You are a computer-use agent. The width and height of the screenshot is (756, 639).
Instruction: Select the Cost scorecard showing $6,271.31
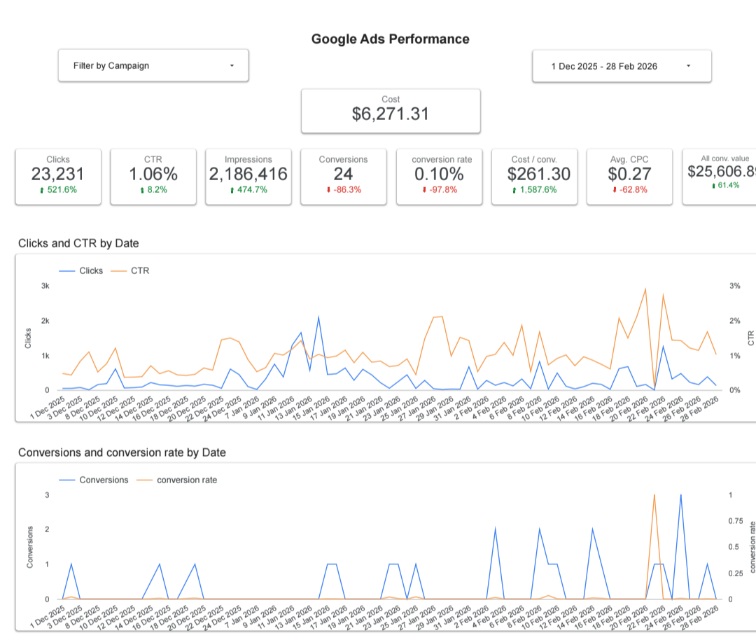point(391,111)
